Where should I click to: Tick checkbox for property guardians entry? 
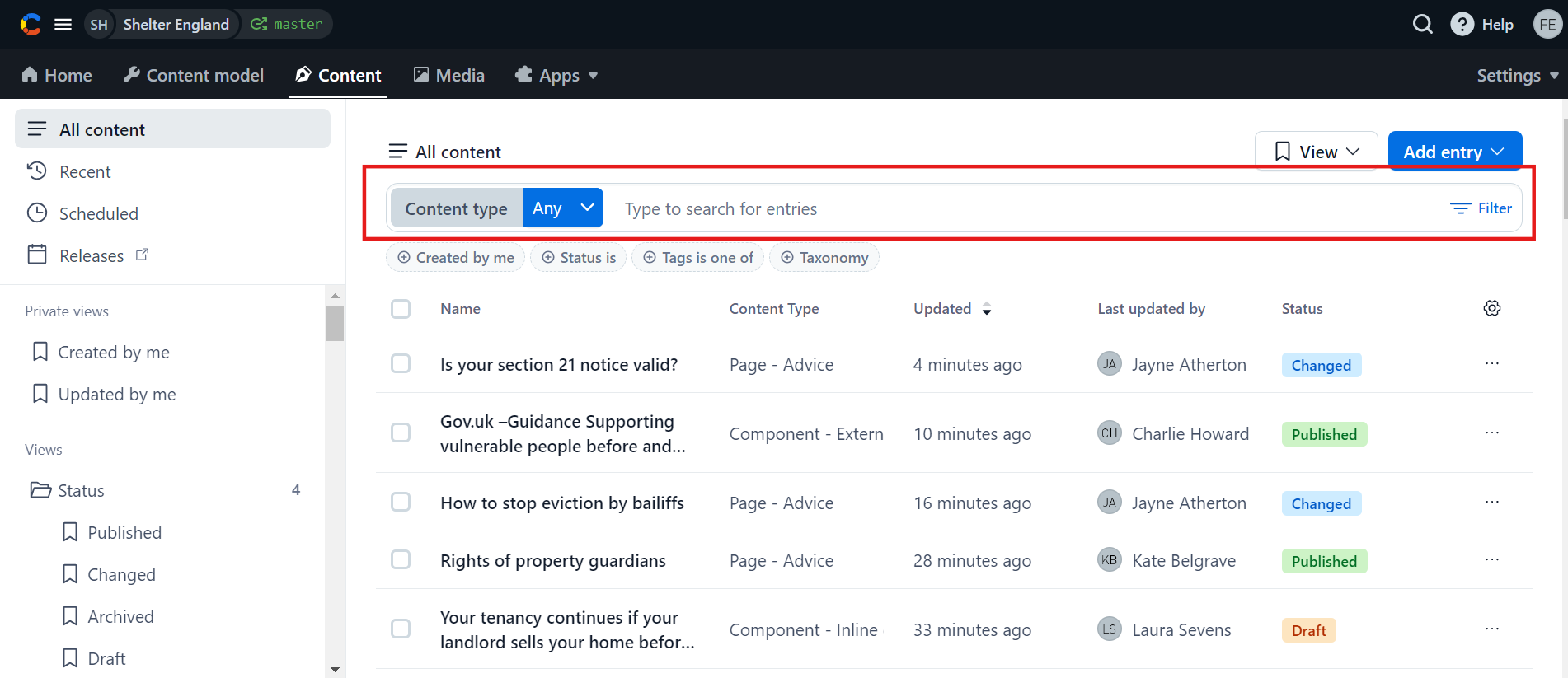pos(401,559)
